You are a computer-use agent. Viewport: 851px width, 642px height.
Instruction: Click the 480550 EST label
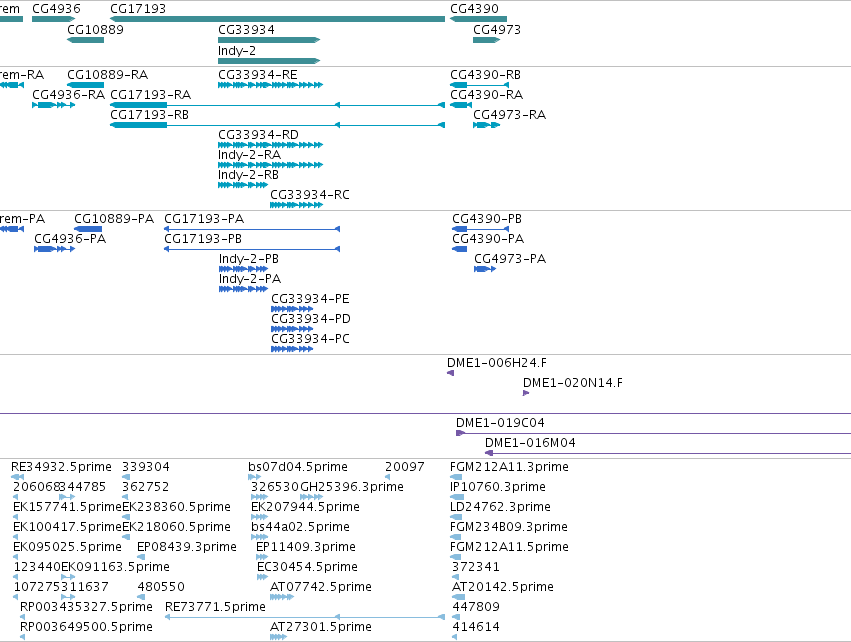point(161,587)
